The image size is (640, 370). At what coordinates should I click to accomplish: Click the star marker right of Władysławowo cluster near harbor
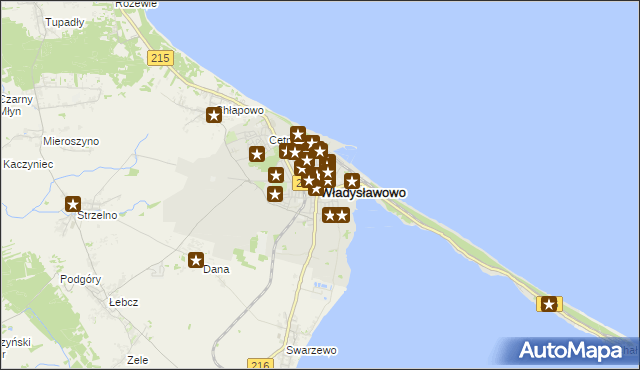click(352, 181)
